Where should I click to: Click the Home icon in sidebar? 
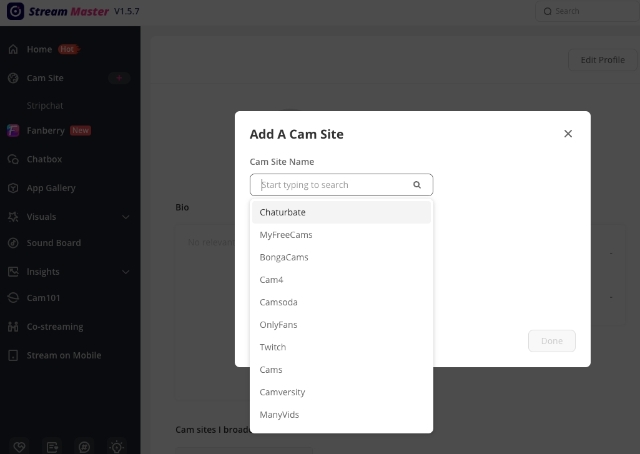[13, 49]
